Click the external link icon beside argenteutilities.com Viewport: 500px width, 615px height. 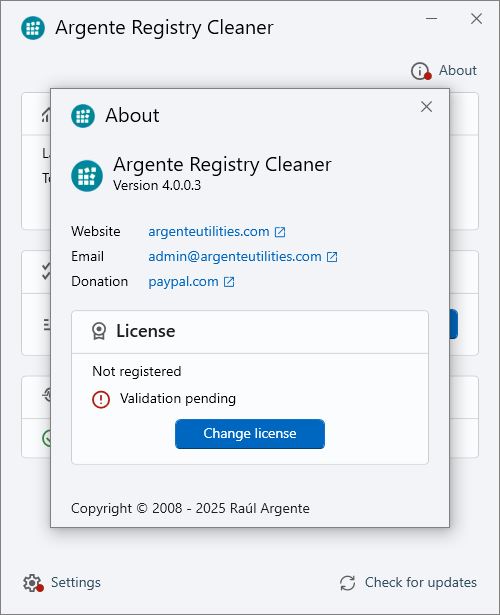280,232
